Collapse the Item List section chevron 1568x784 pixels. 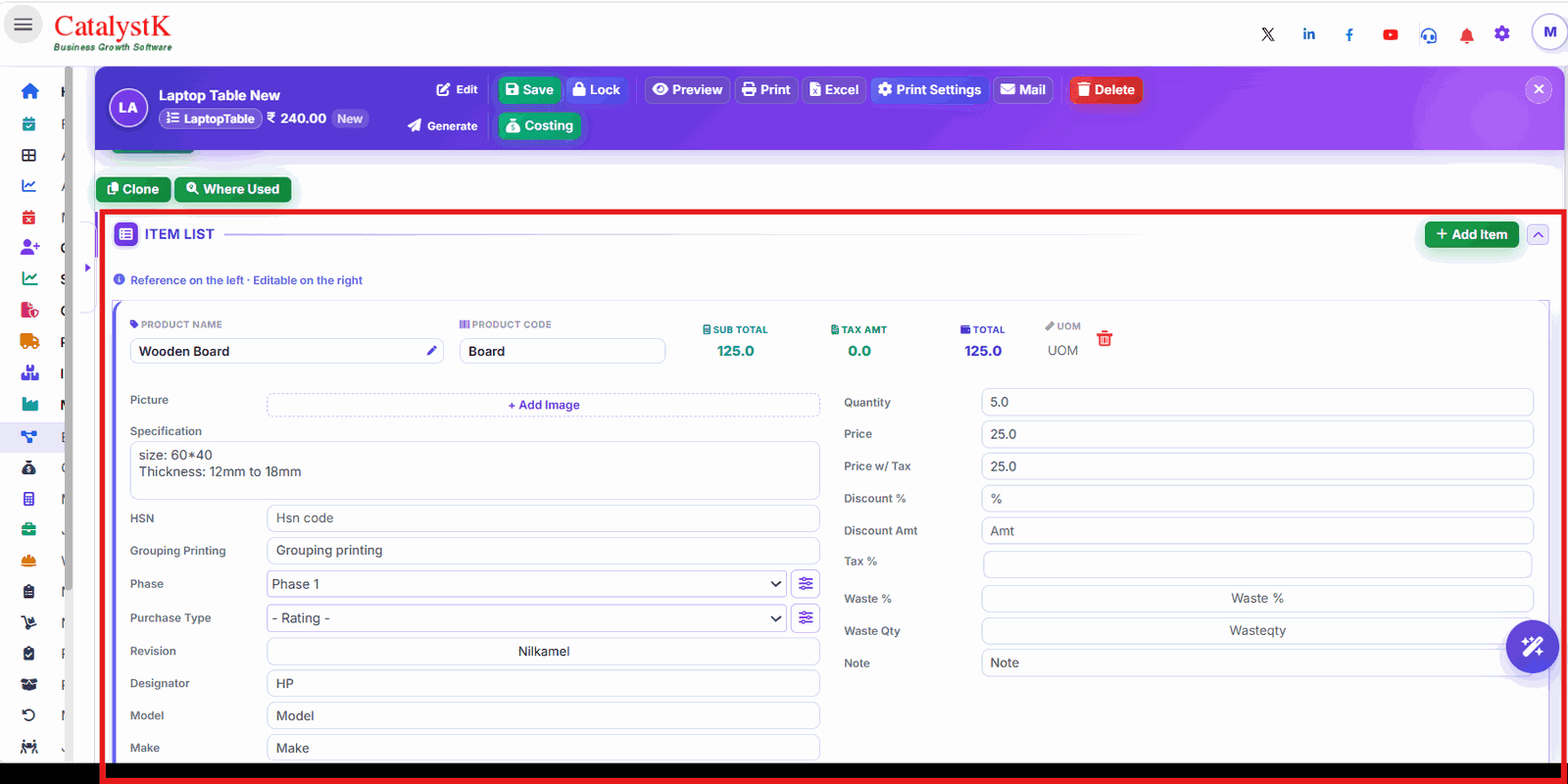1539,234
